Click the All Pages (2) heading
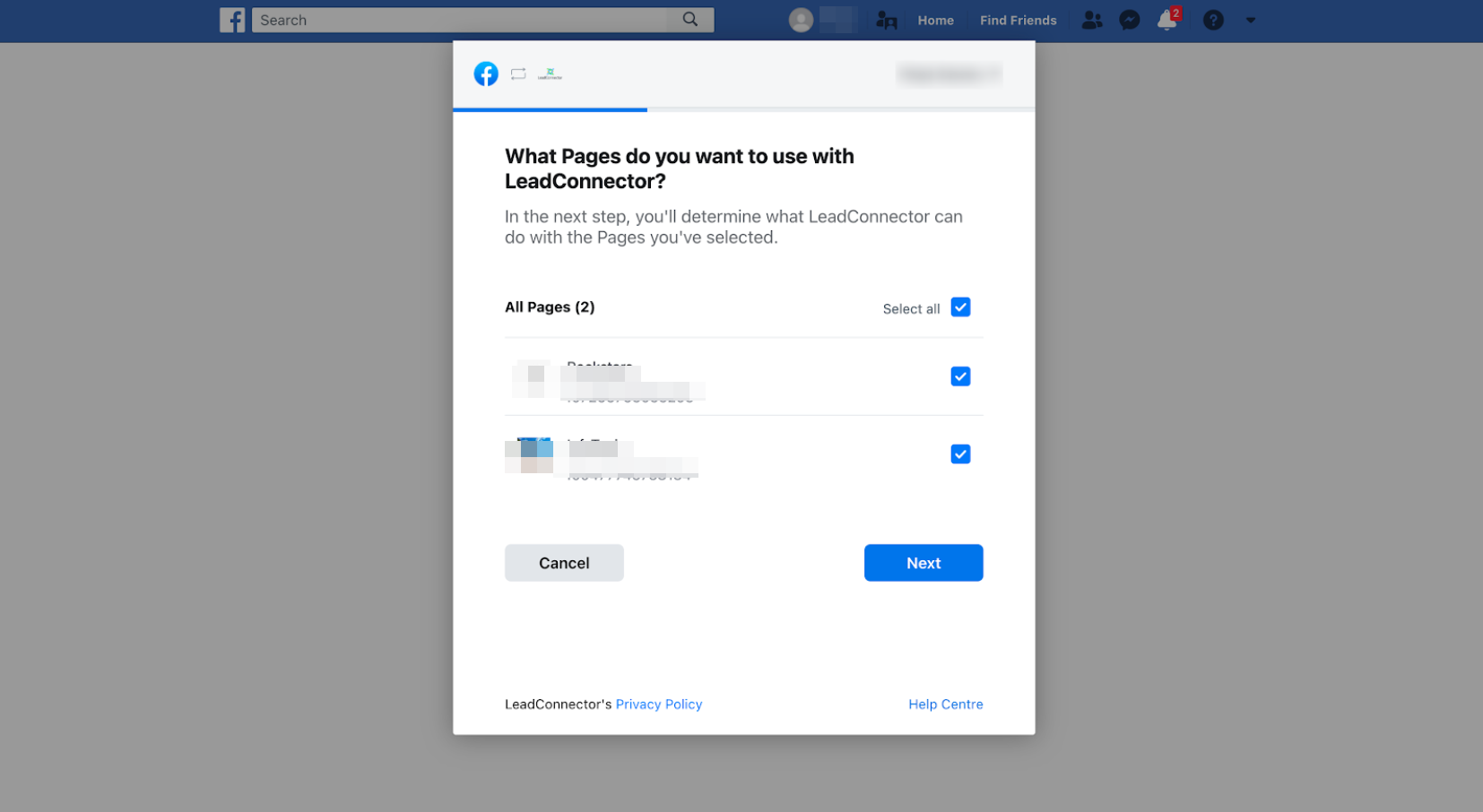Viewport: 1483px width, 812px height. (550, 307)
